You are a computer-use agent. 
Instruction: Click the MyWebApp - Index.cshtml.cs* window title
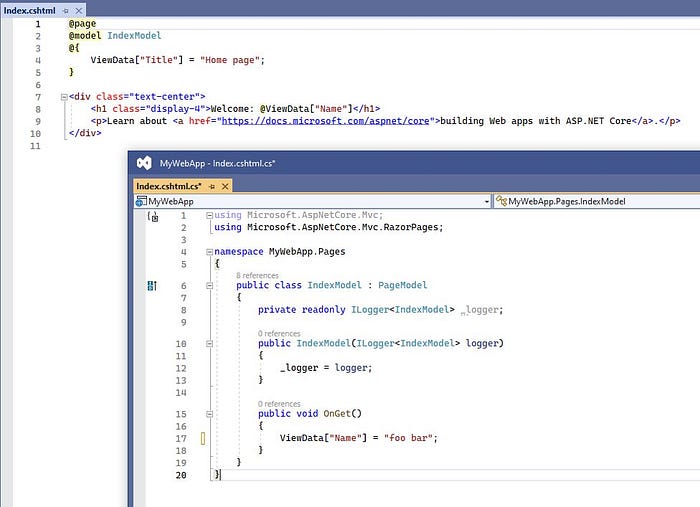[217, 163]
